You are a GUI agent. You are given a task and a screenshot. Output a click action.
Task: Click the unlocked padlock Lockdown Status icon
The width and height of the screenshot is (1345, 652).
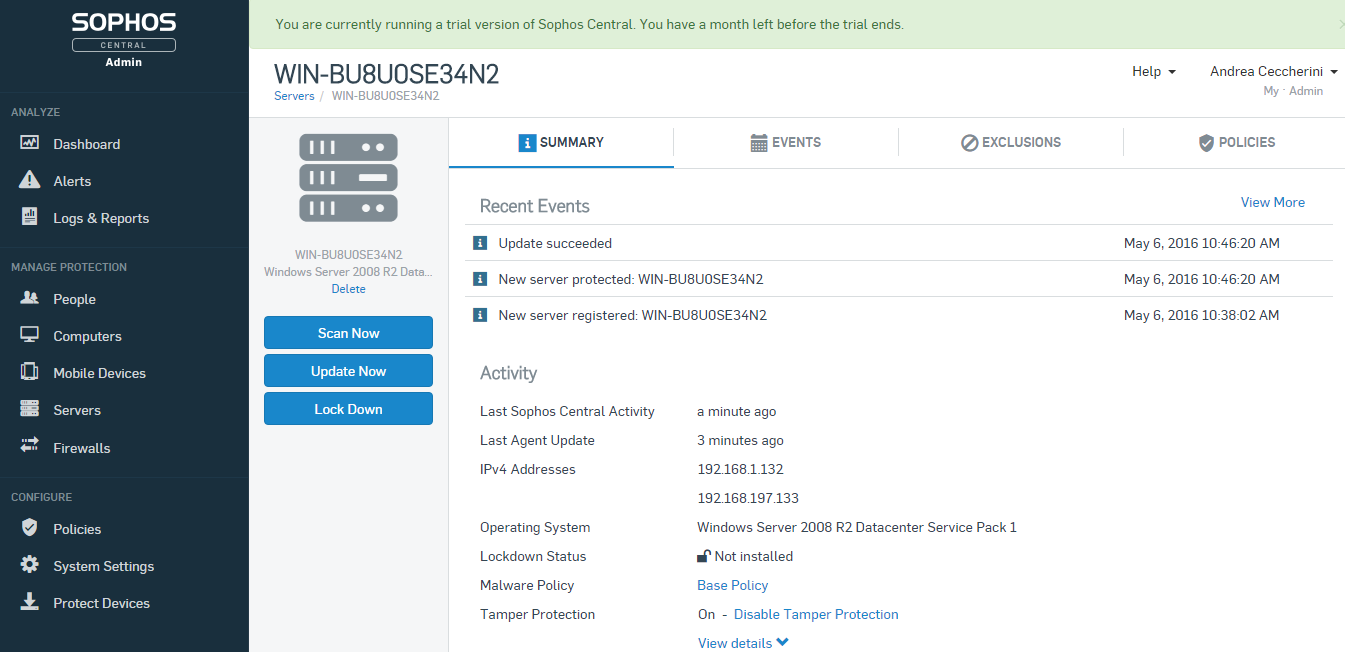tap(704, 556)
